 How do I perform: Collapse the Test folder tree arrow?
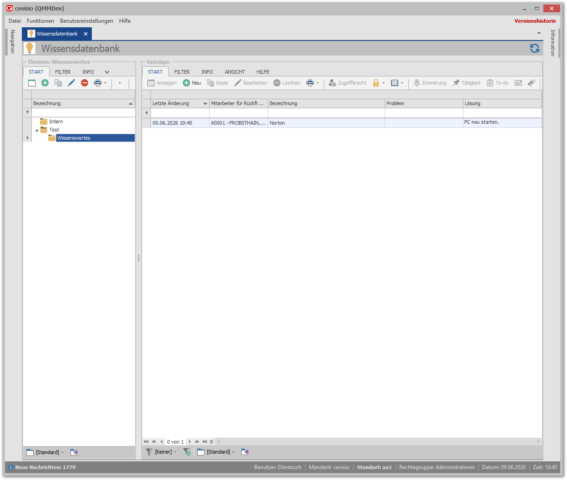[x=37, y=130]
